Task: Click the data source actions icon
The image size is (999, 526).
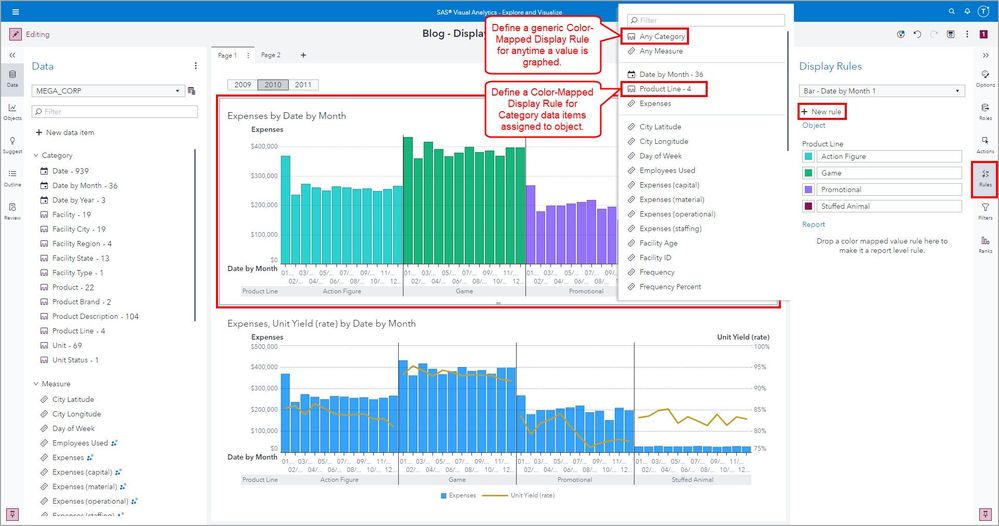Action: 191,91
